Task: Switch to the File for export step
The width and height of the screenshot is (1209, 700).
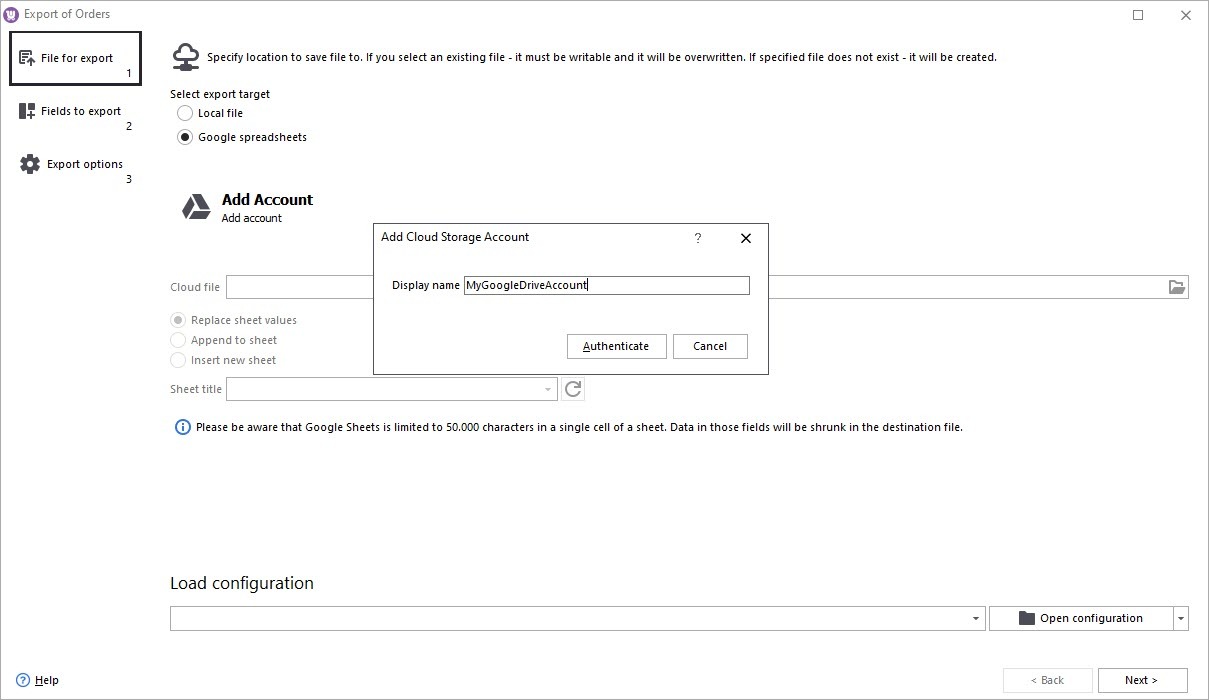Action: [76, 58]
